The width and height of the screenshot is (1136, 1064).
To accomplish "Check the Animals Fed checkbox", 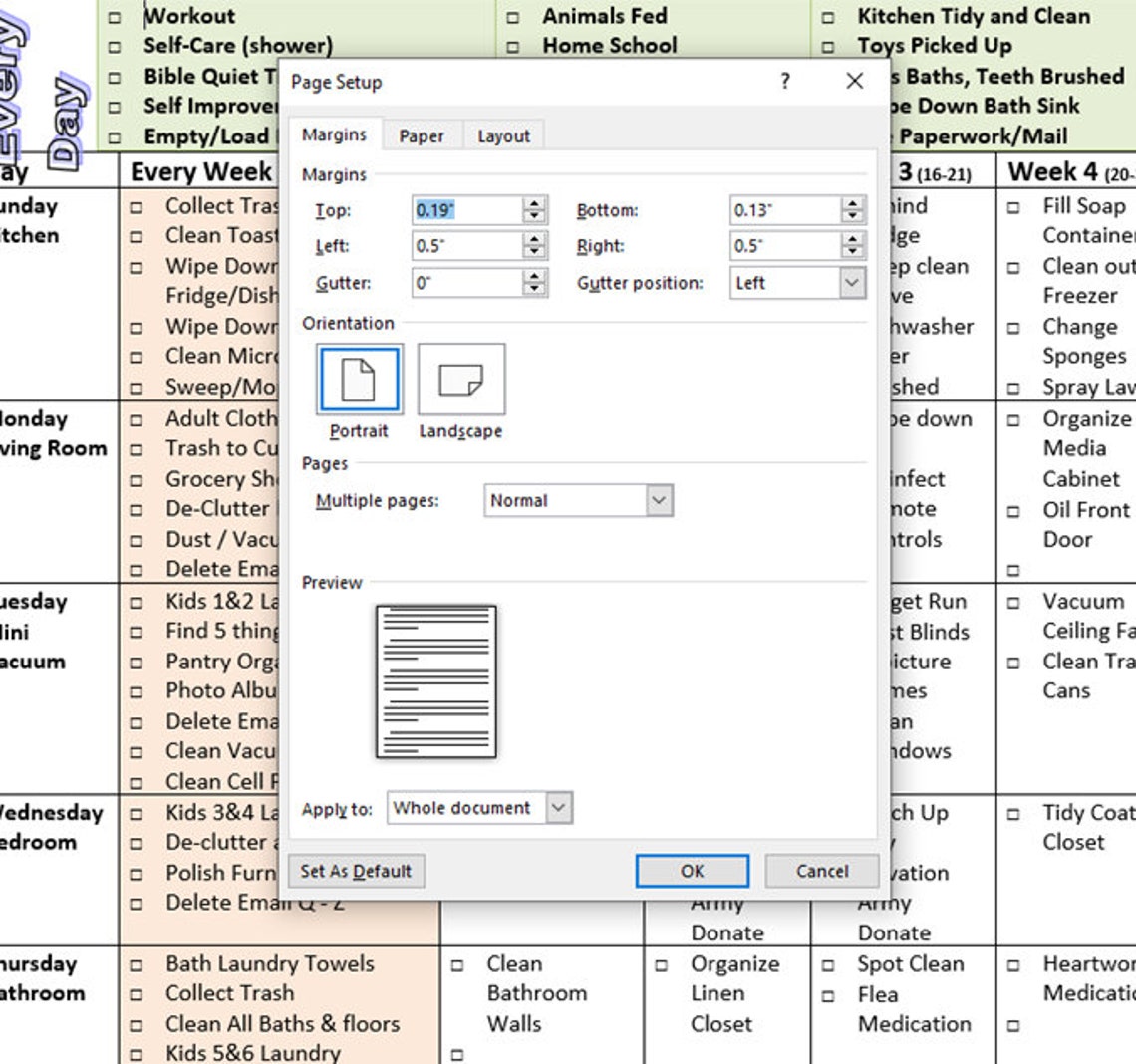I will click(514, 16).
